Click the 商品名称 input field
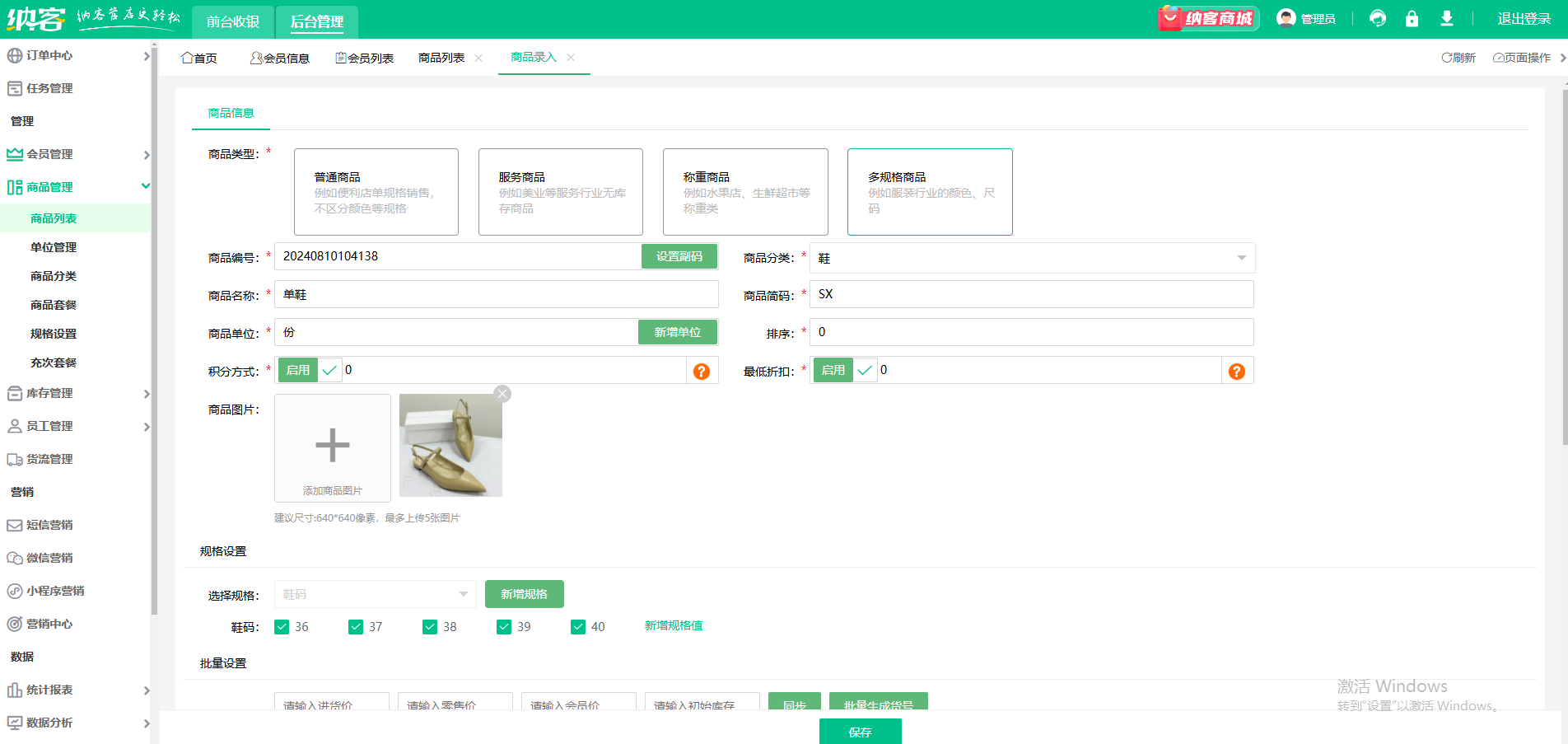 coord(497,294)
